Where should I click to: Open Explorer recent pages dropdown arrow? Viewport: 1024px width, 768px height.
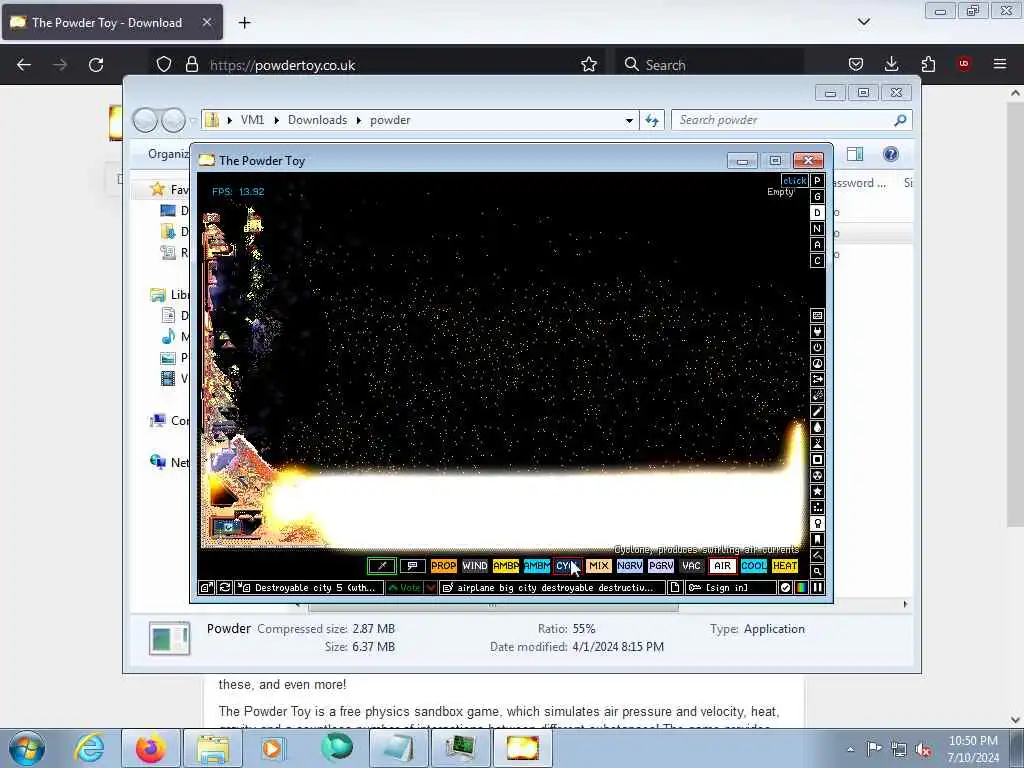(x=193, y=120)
